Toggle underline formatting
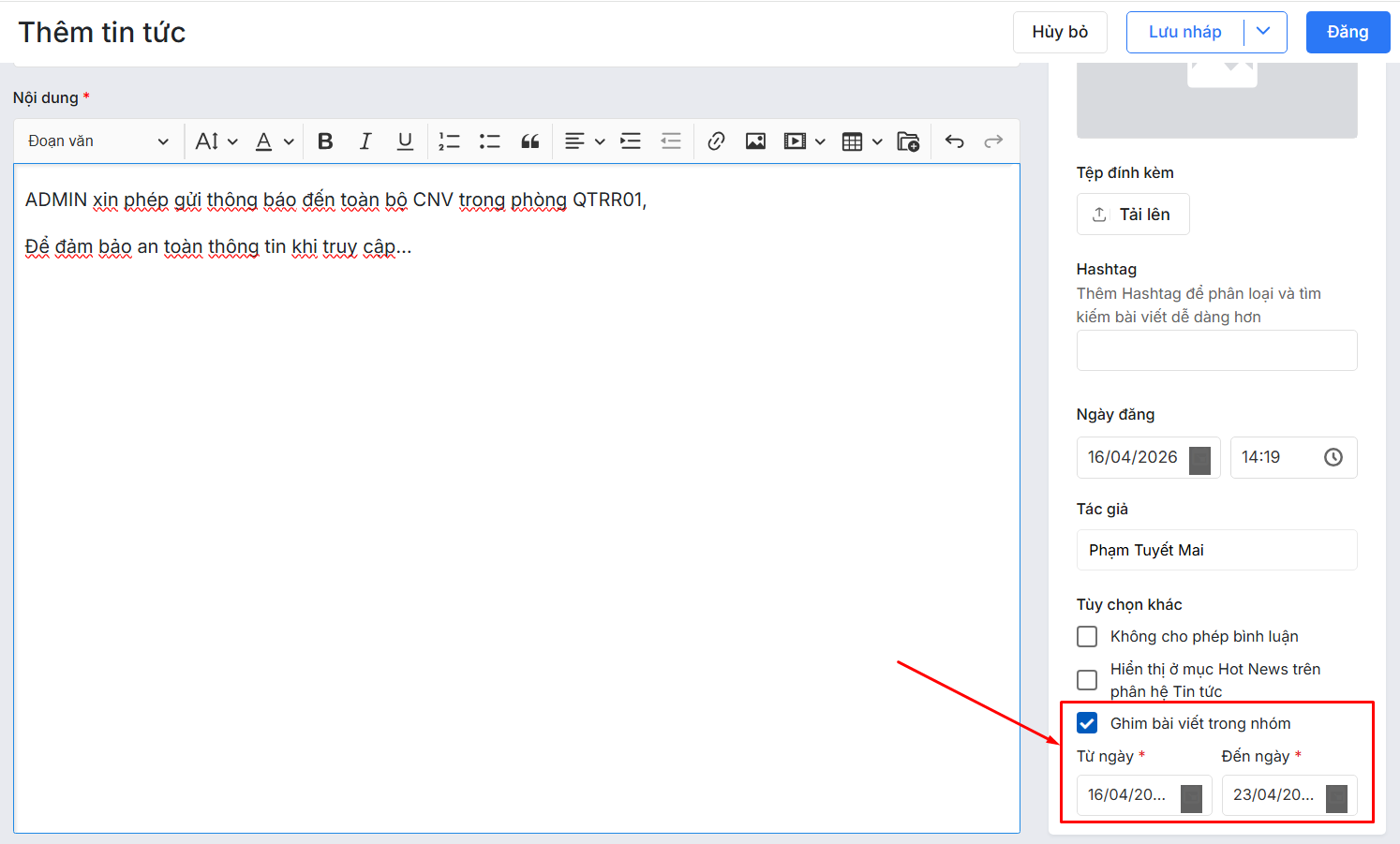This screenshot has width=1400, height=844. point(405,141)
